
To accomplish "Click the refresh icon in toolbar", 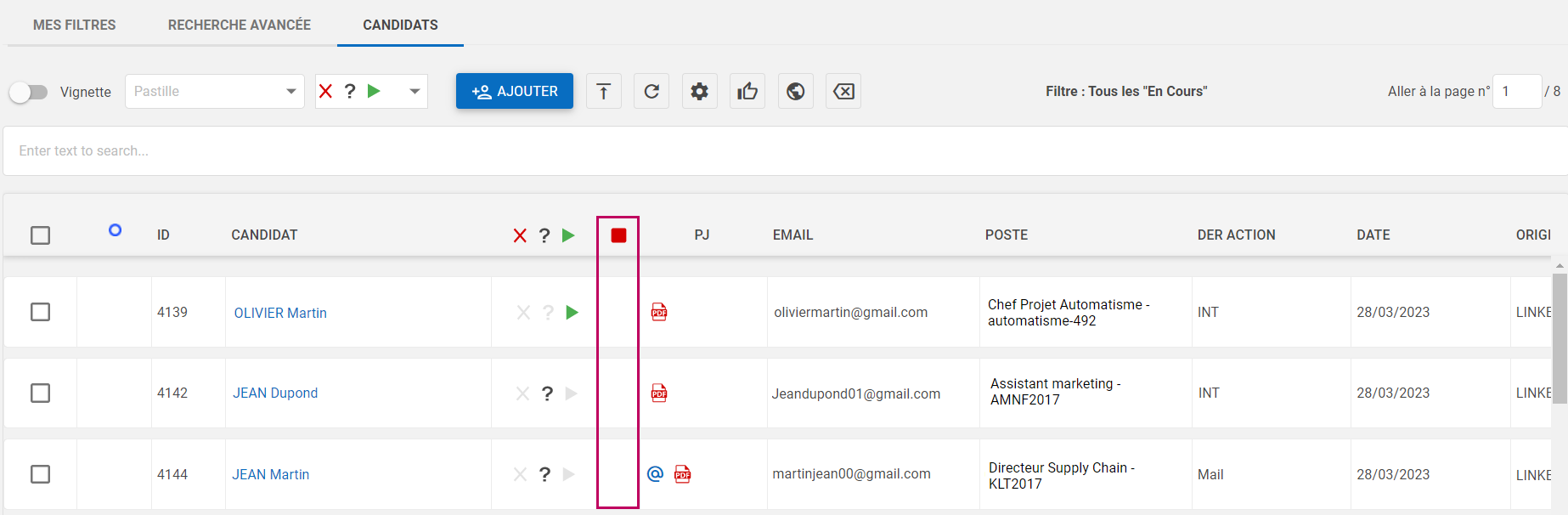I will click(651, 92).
